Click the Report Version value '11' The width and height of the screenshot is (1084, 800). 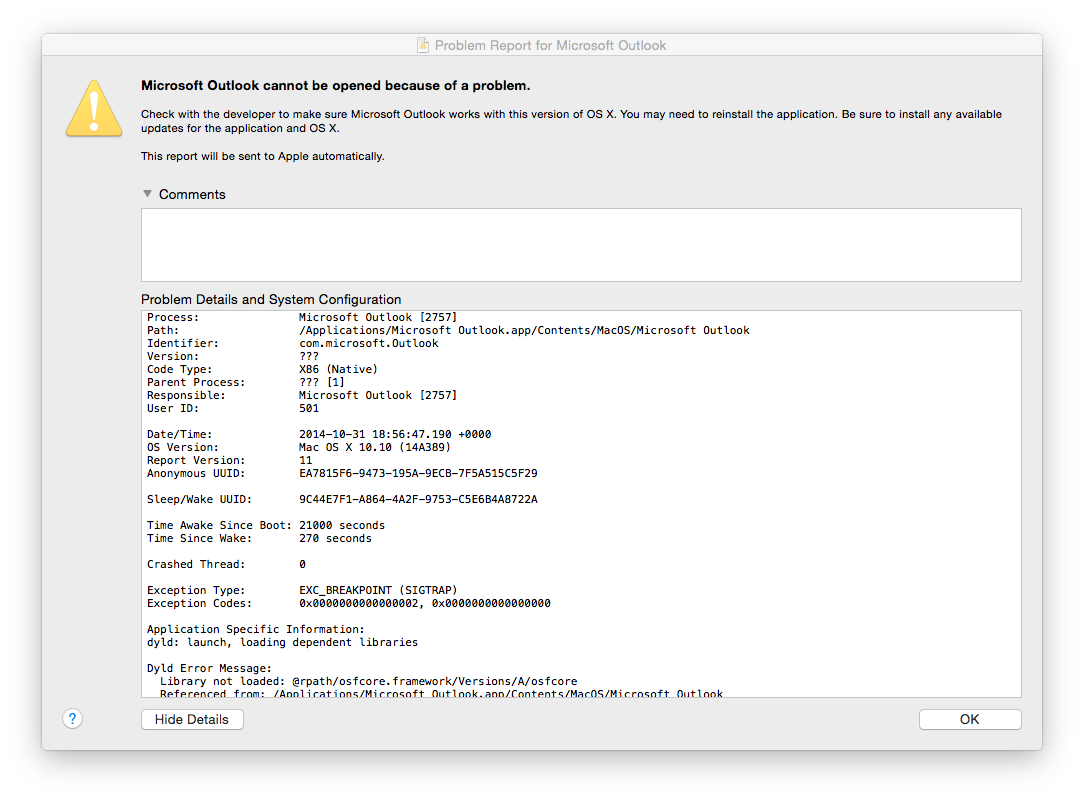tap(306, 461)
